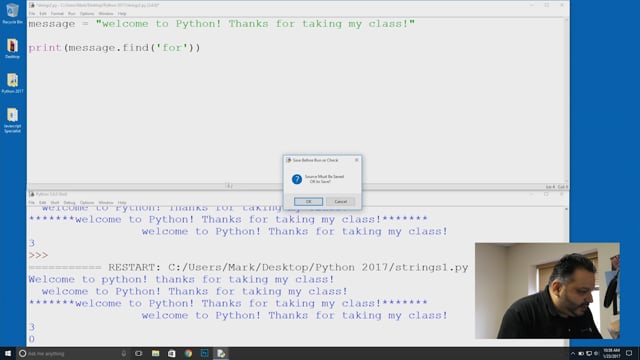Open the Edit menu in the Python Shell window
Screen dimensions: 640x360
coord(43,202)
